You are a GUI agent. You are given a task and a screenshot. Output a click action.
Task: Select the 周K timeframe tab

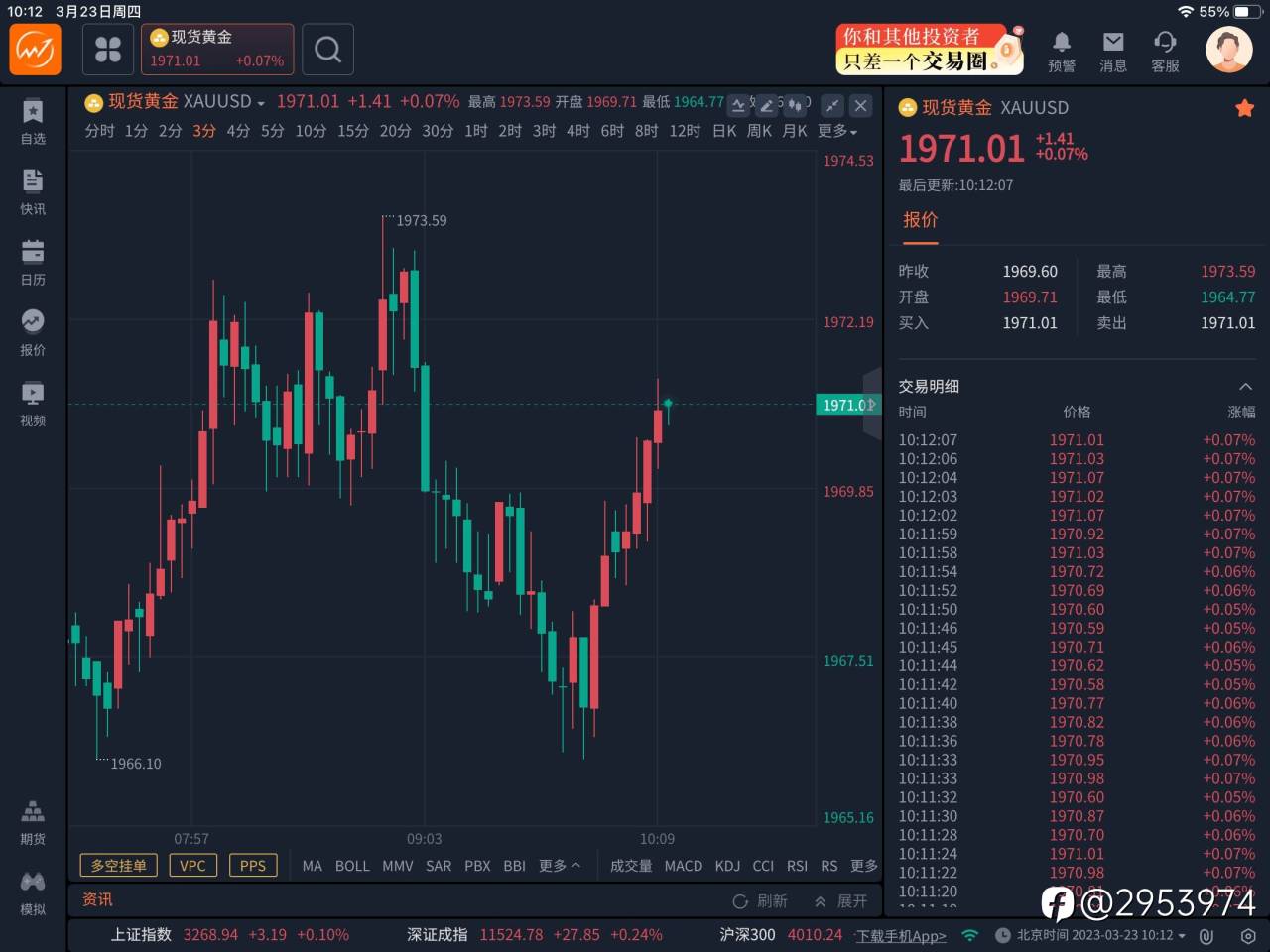coord(759,131)
